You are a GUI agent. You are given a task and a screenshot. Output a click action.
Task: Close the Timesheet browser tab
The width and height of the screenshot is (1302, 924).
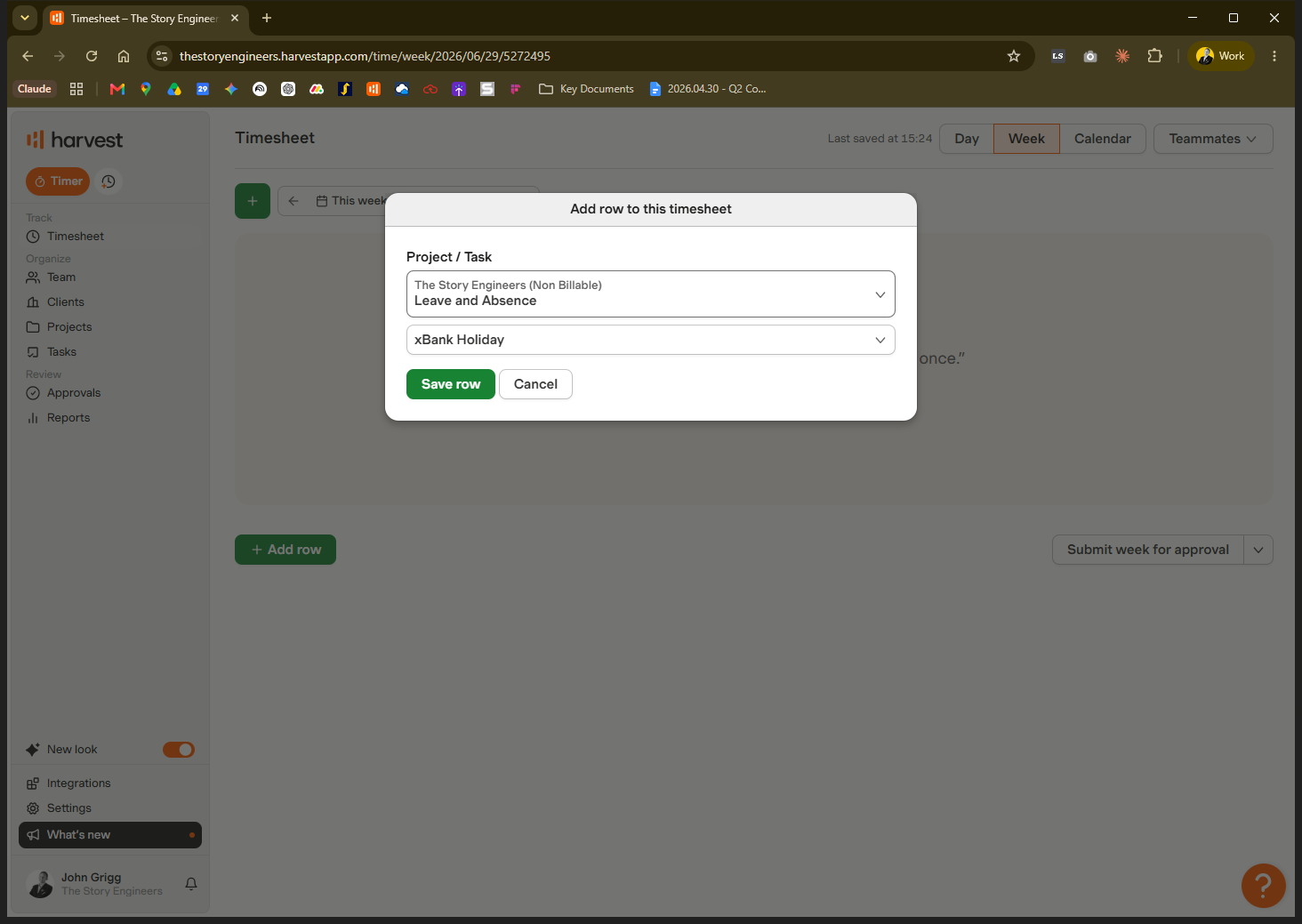pos(235,18)
